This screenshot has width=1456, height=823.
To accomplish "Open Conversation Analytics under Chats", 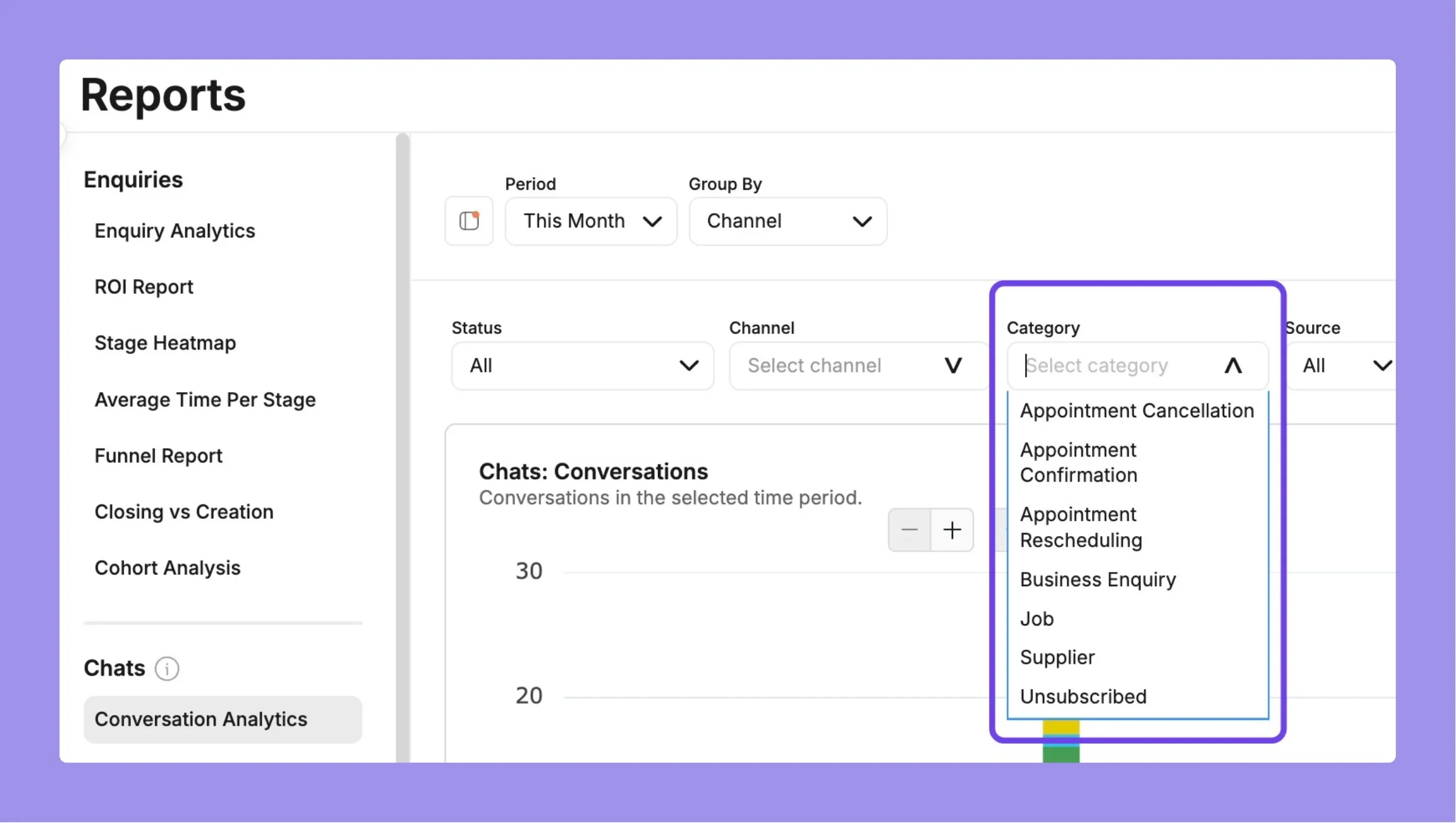I will (x=223, y=720).
